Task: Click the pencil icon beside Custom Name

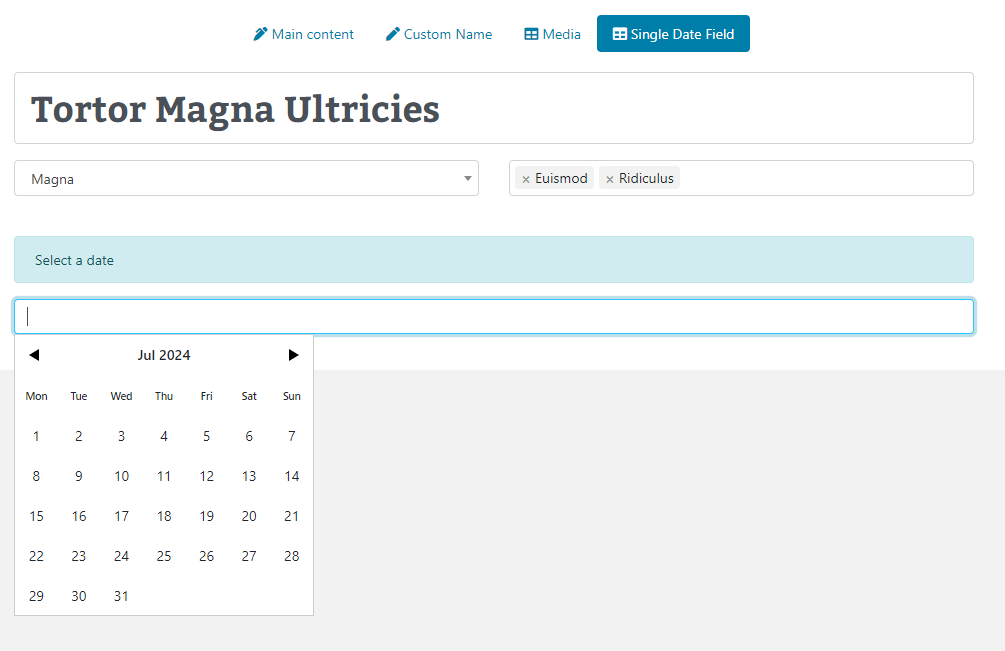Action: (x=393, y=33)
